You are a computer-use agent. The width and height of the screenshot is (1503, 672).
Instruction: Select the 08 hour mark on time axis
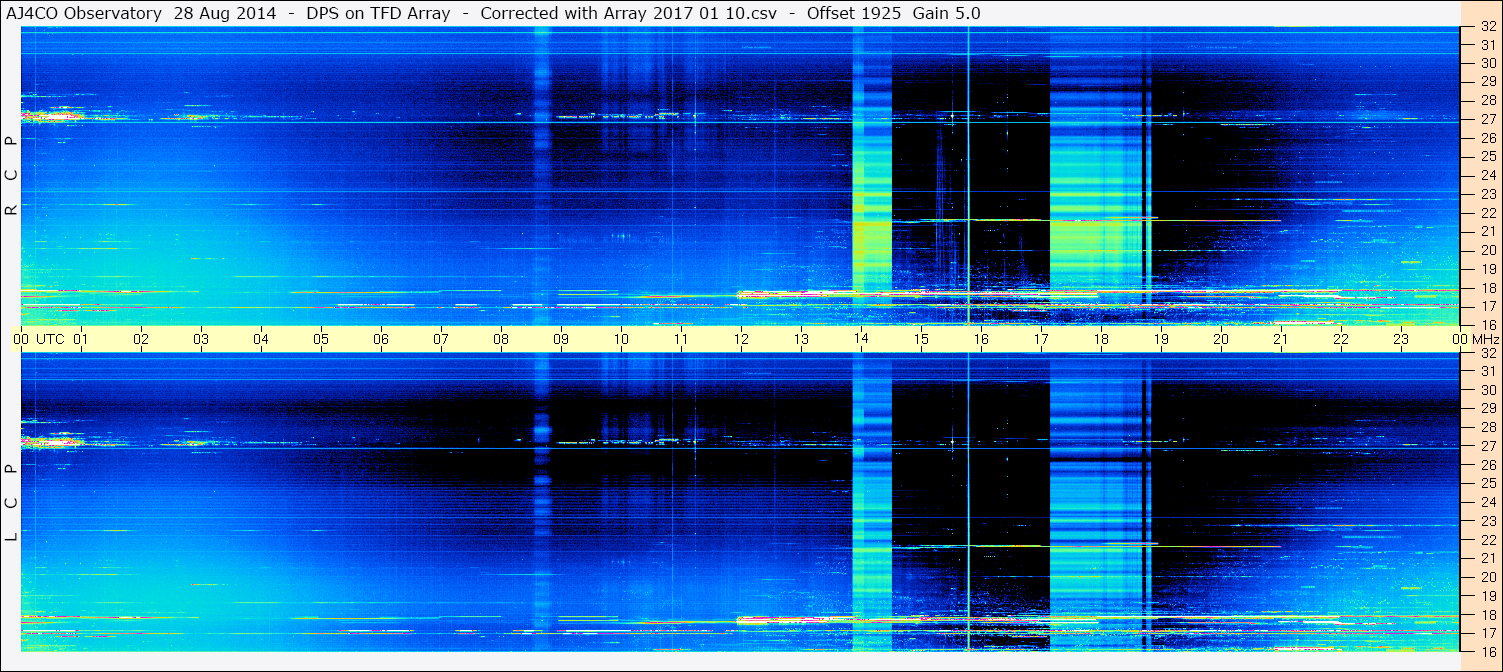click(x=501, y=339)
